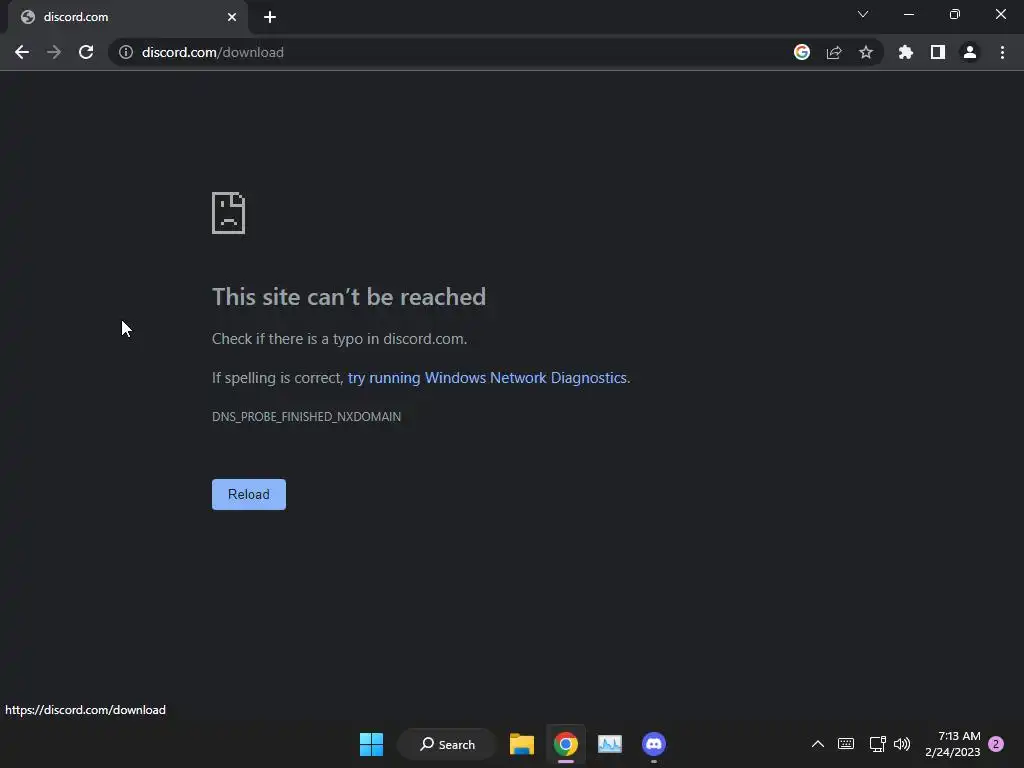Run Windows Network Diagnostics link
The width and height of the screenshot is (1024, 768).
tap(487, 378)
